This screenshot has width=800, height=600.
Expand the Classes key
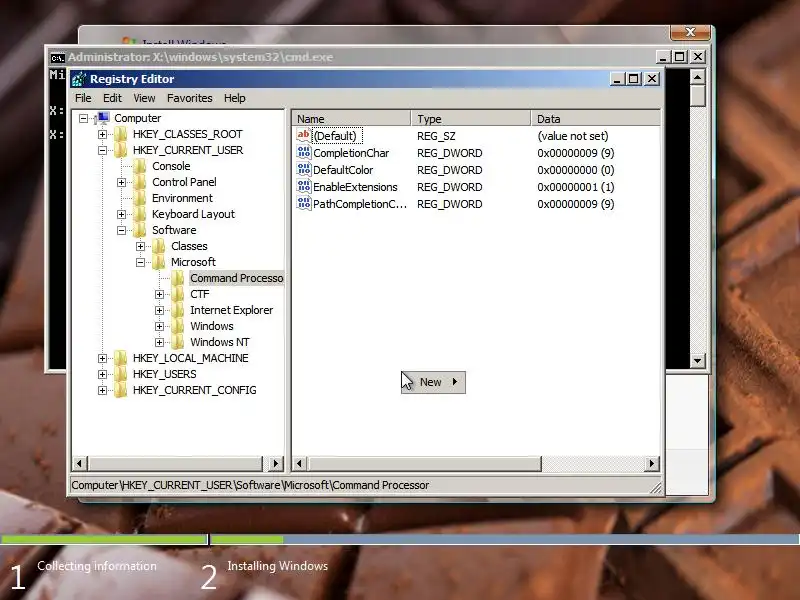pos(140,246)
